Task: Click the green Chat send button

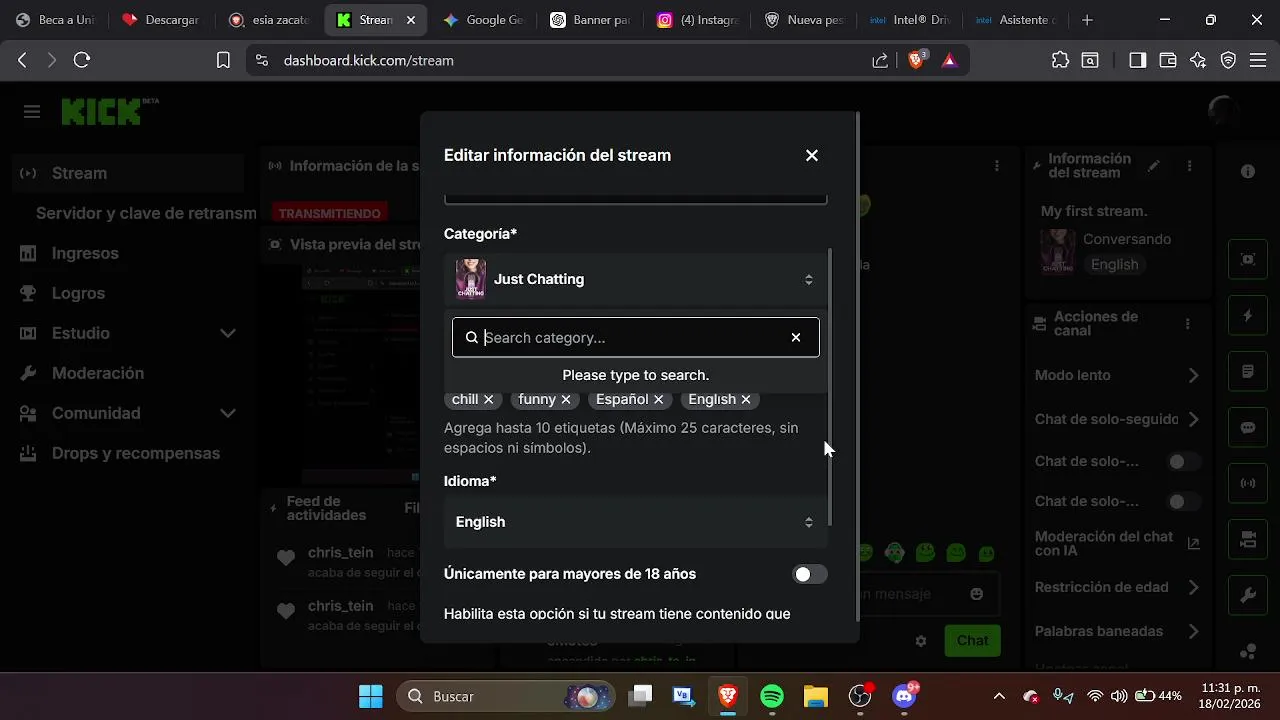Action: (x=972, y=640)
